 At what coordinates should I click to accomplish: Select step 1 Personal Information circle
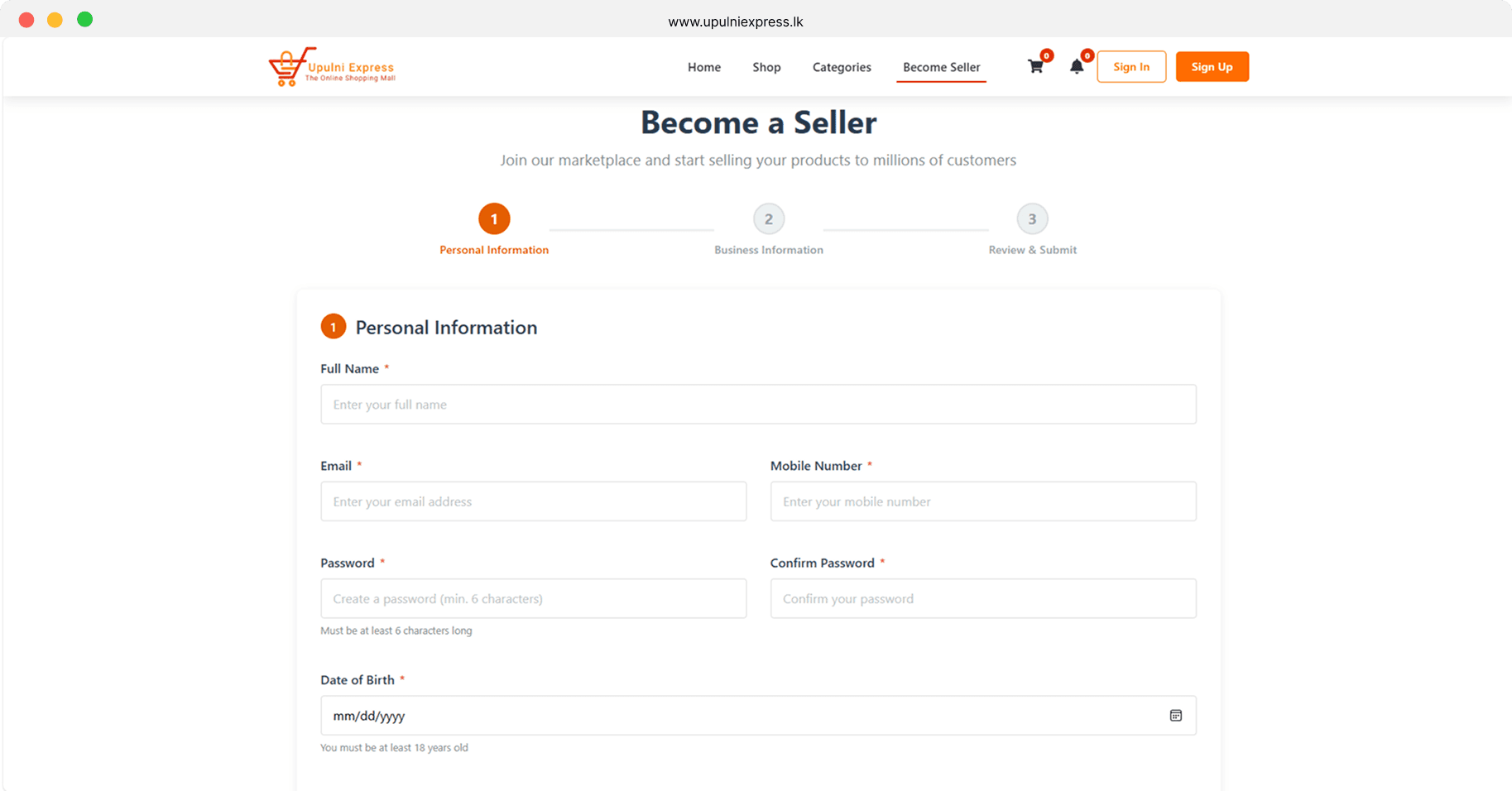(494, 218)
